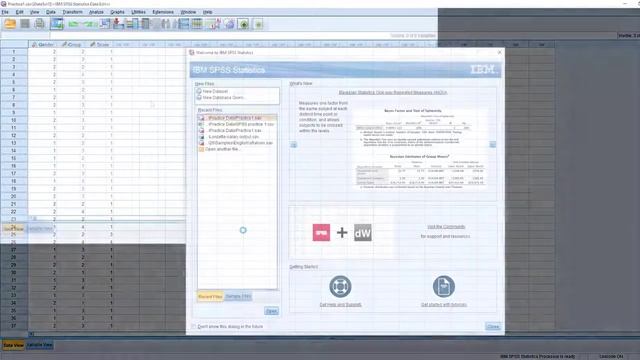Close the Welcome dialog with X
The image size is (640, 360).
[x=500, y=52]
